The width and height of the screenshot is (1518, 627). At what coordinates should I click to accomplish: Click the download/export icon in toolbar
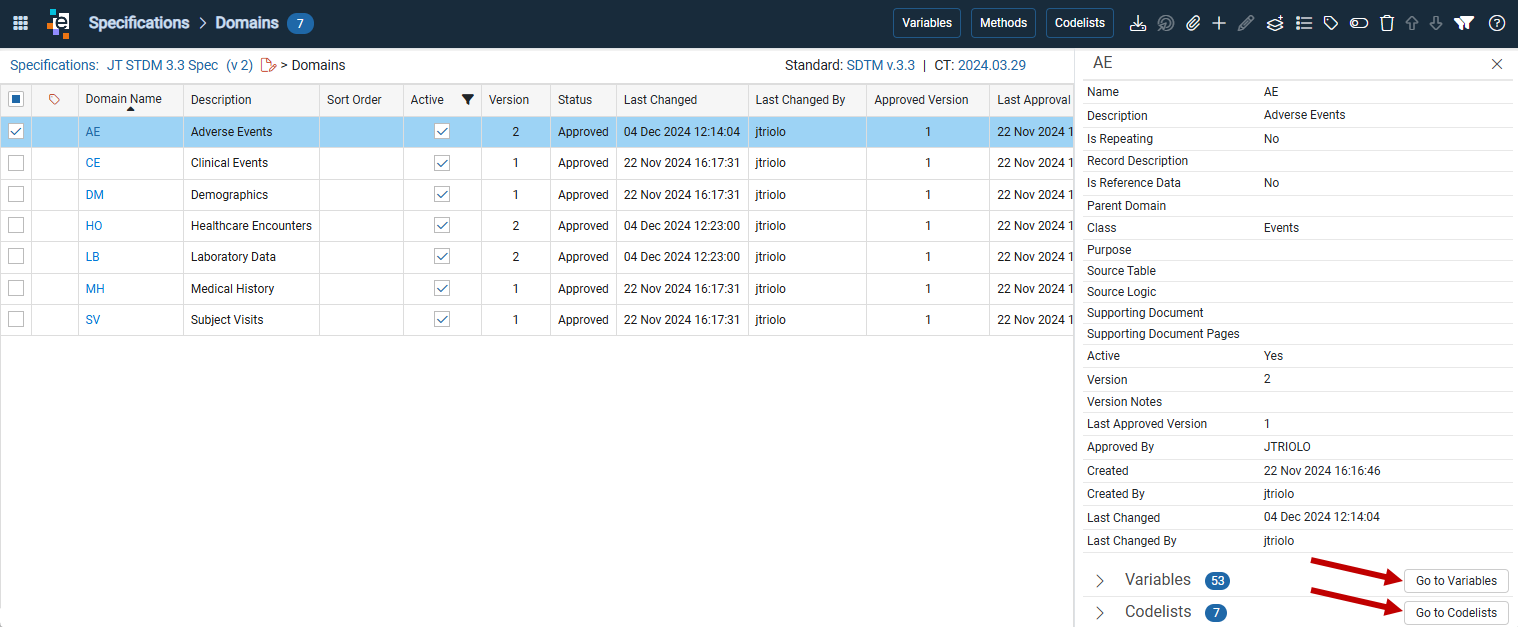click(1137, 23)
